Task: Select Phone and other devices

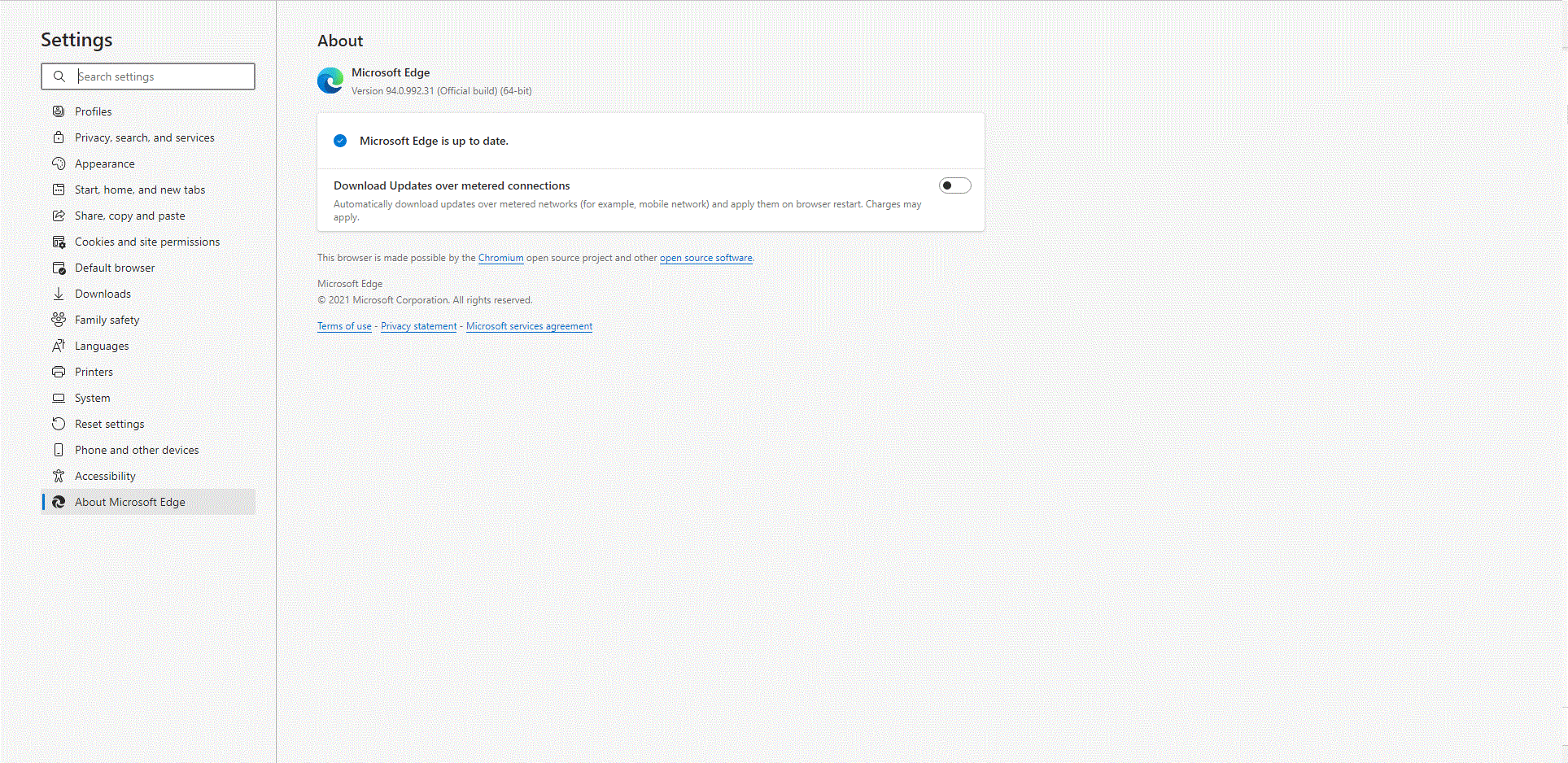Action: pos(148,450)
